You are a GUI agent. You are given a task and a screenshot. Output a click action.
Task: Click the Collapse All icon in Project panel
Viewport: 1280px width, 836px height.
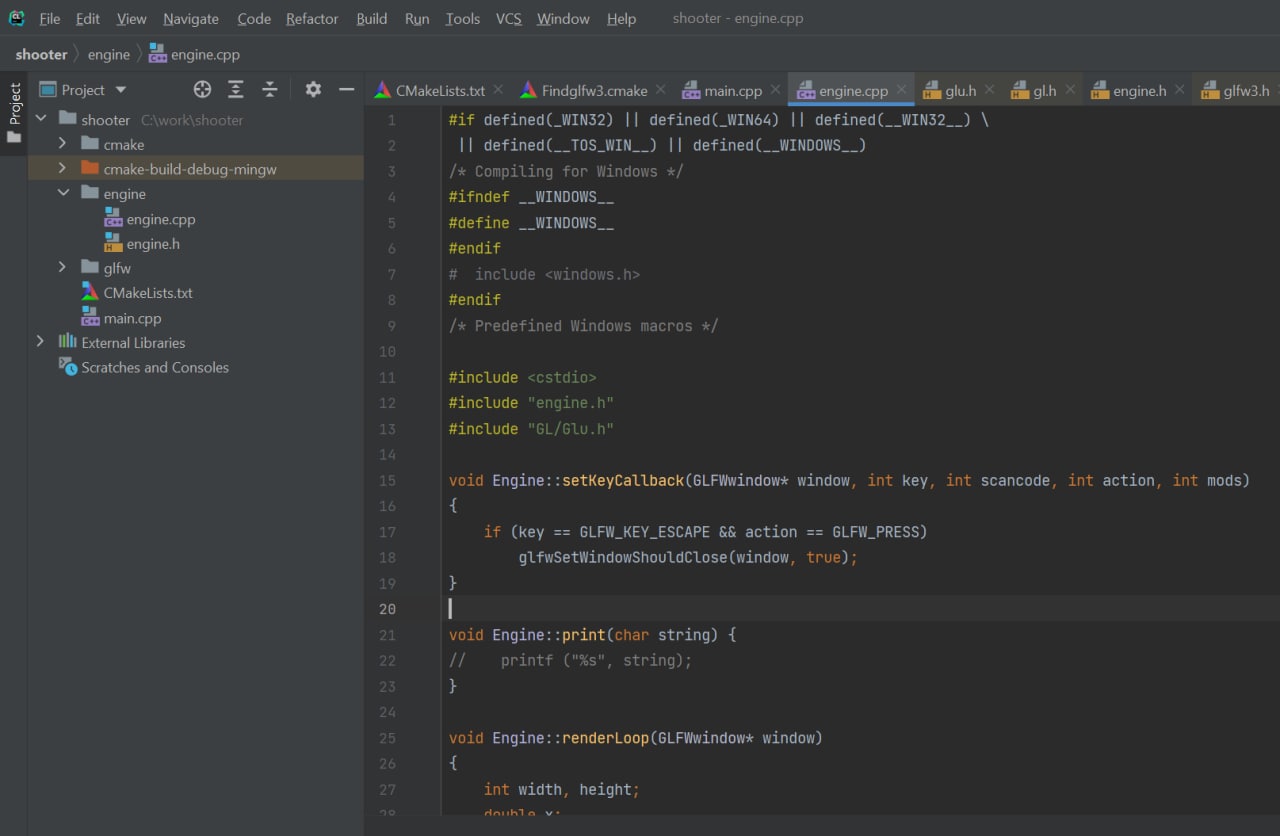click(270, 90)
